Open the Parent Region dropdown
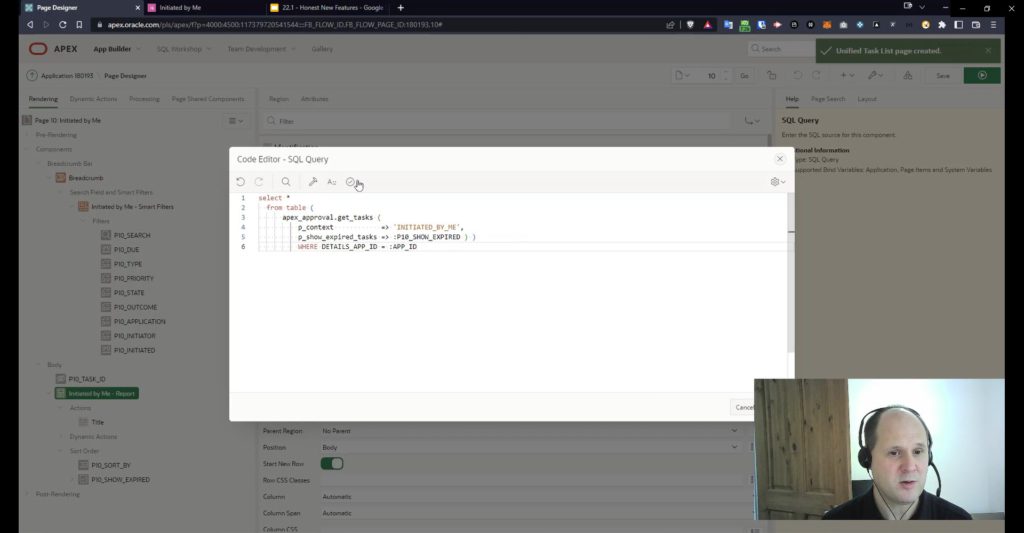 (x=530, y=431)
